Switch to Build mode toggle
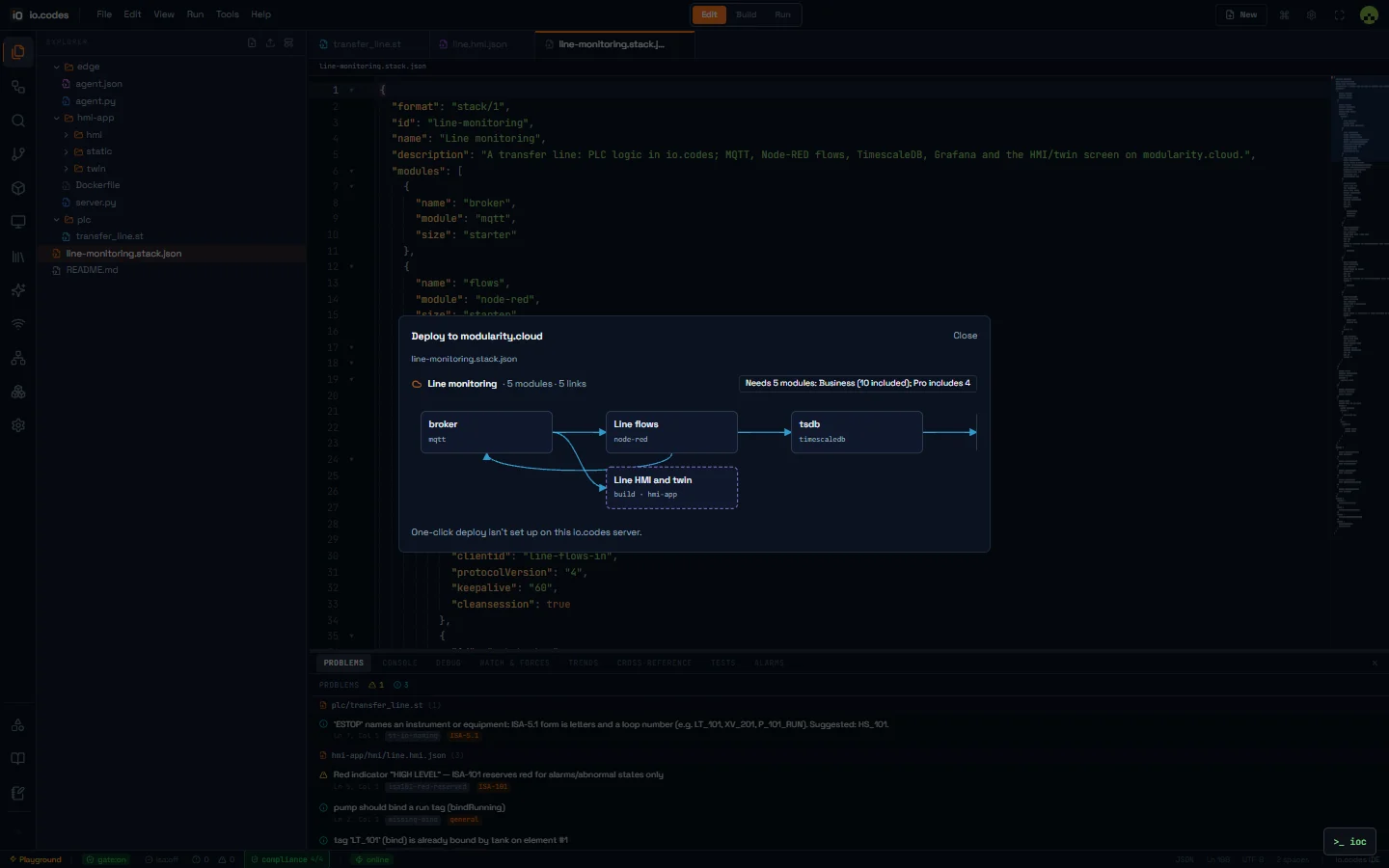This screenshot has height=868, width=1389. 747,14
